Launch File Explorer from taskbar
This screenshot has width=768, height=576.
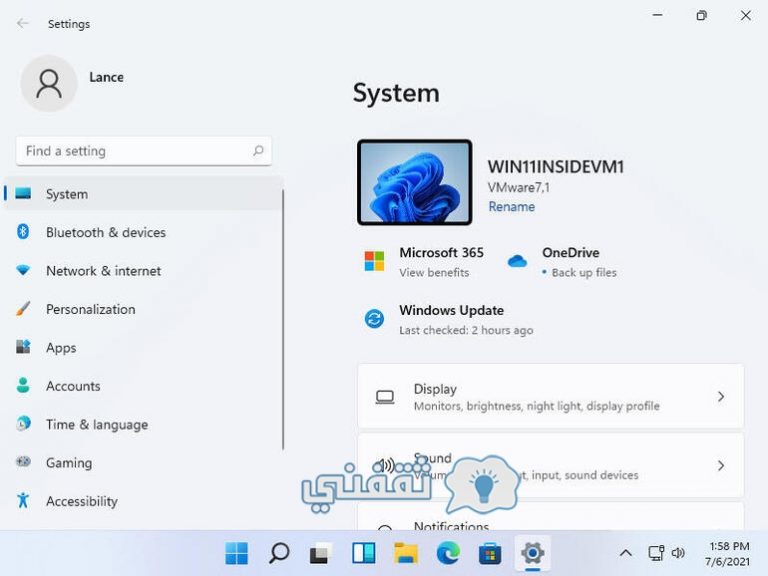pos(406,553)
